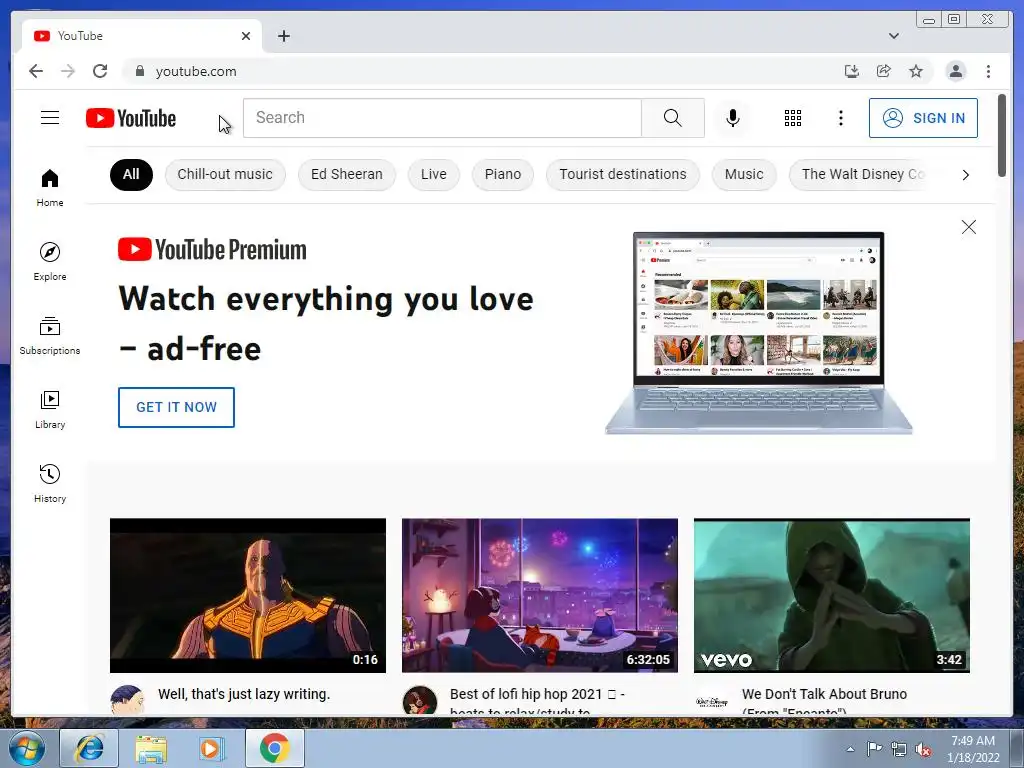Click the YouTube search field

442,118
